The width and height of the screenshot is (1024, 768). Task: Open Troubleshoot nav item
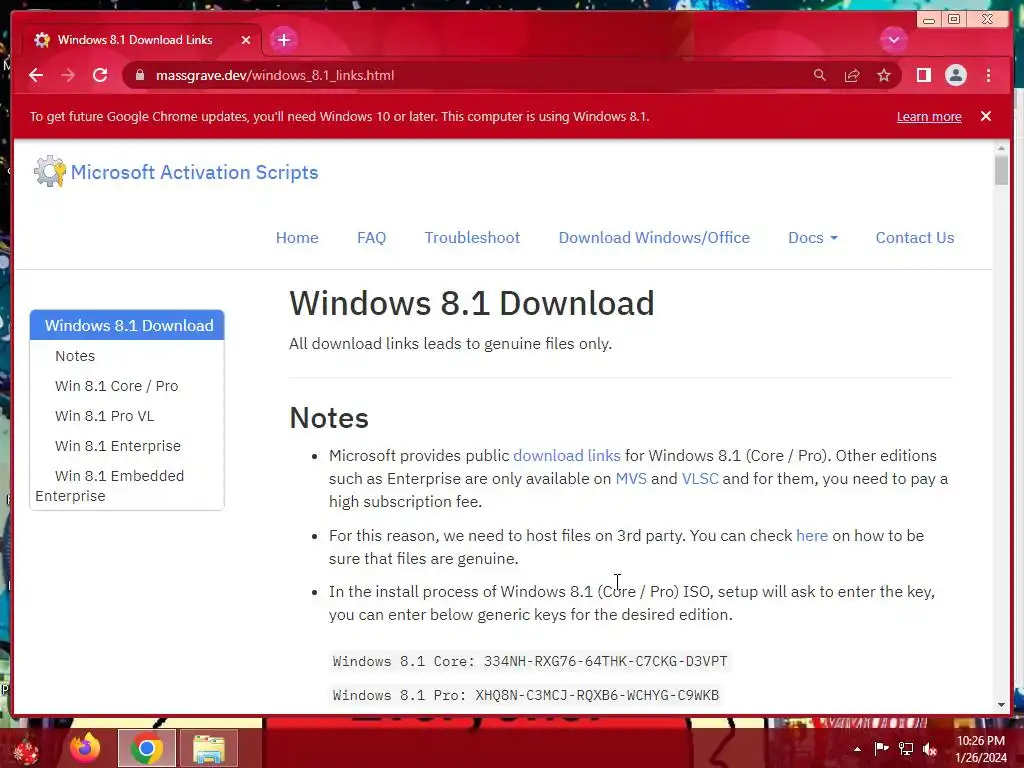(472, 238)
